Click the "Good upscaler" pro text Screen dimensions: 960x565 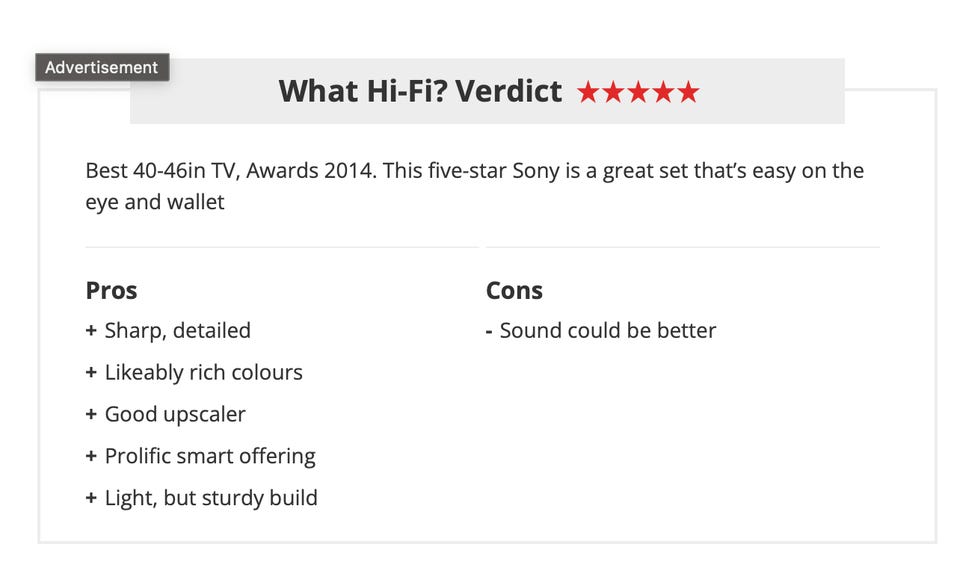pos(175,415)
